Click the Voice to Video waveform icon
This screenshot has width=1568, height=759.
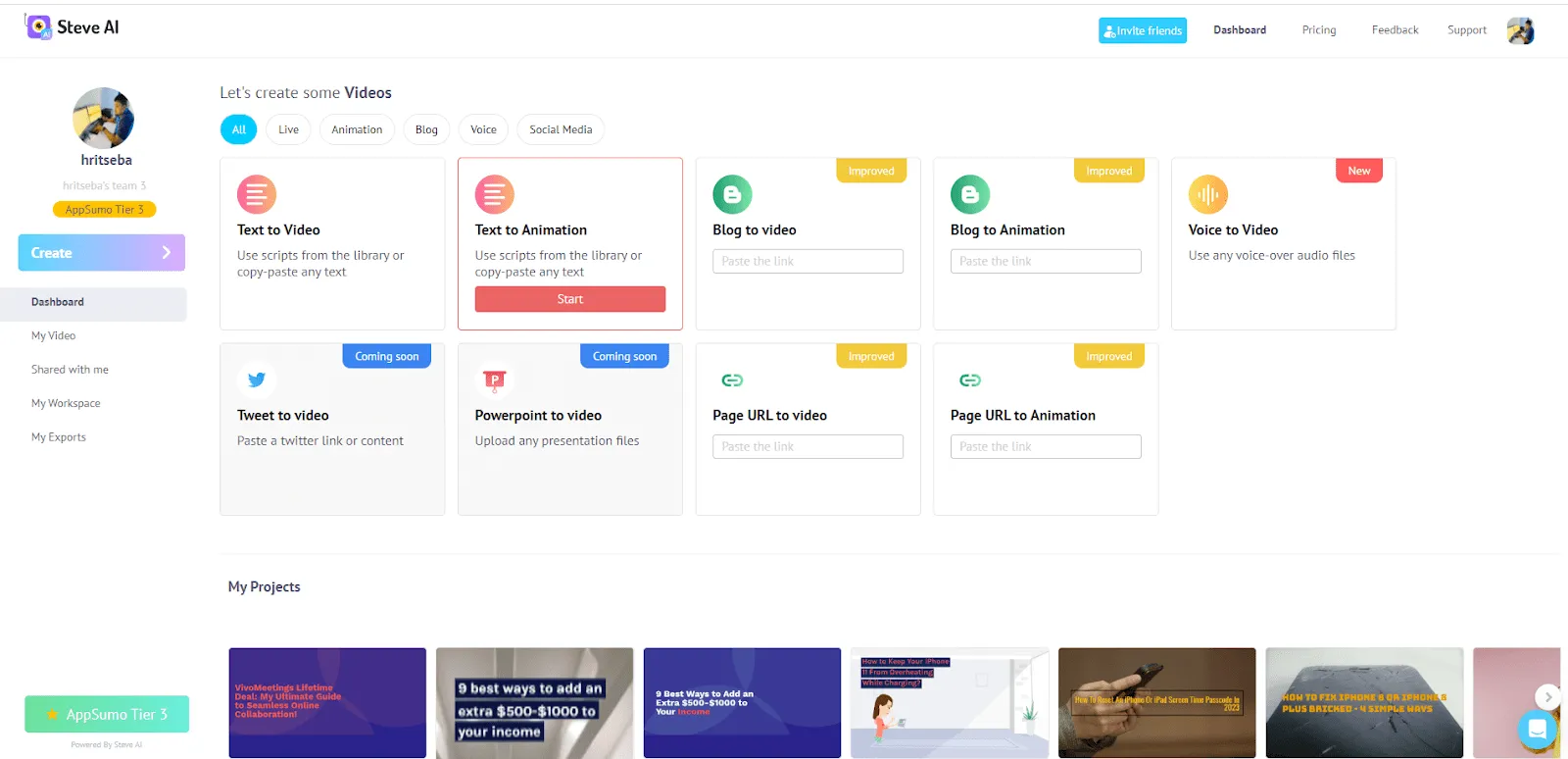click(1208, 194)
